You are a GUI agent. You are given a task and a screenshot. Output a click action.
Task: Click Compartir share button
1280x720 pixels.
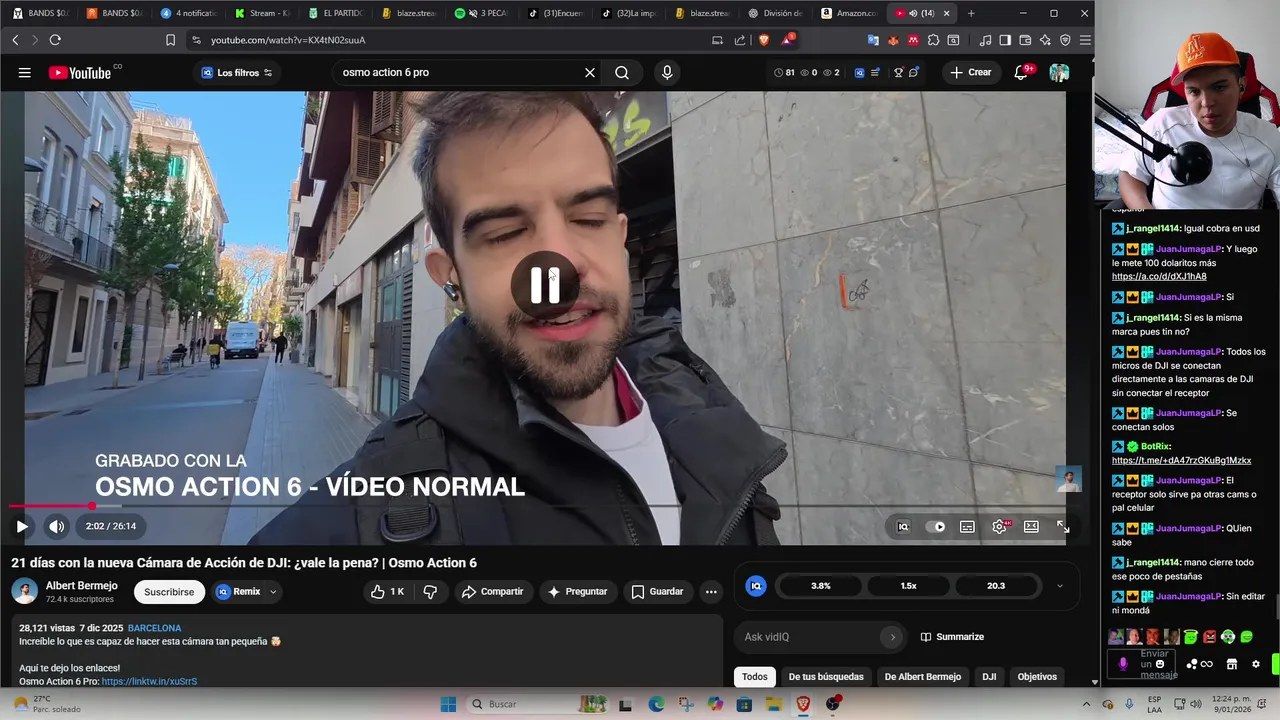(x=492, y=592)
